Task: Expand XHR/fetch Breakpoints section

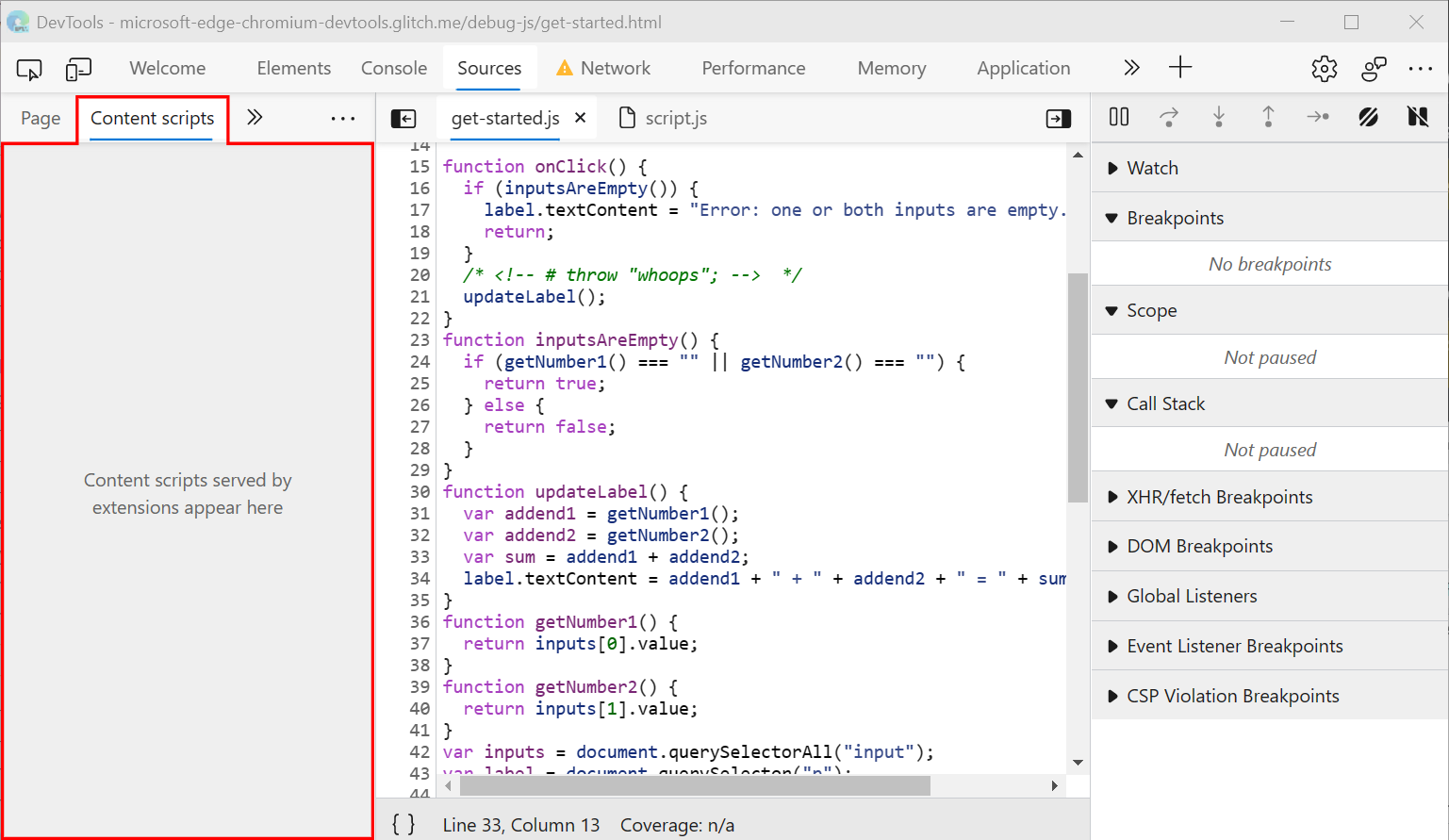Action: [x=1270, y=497]
